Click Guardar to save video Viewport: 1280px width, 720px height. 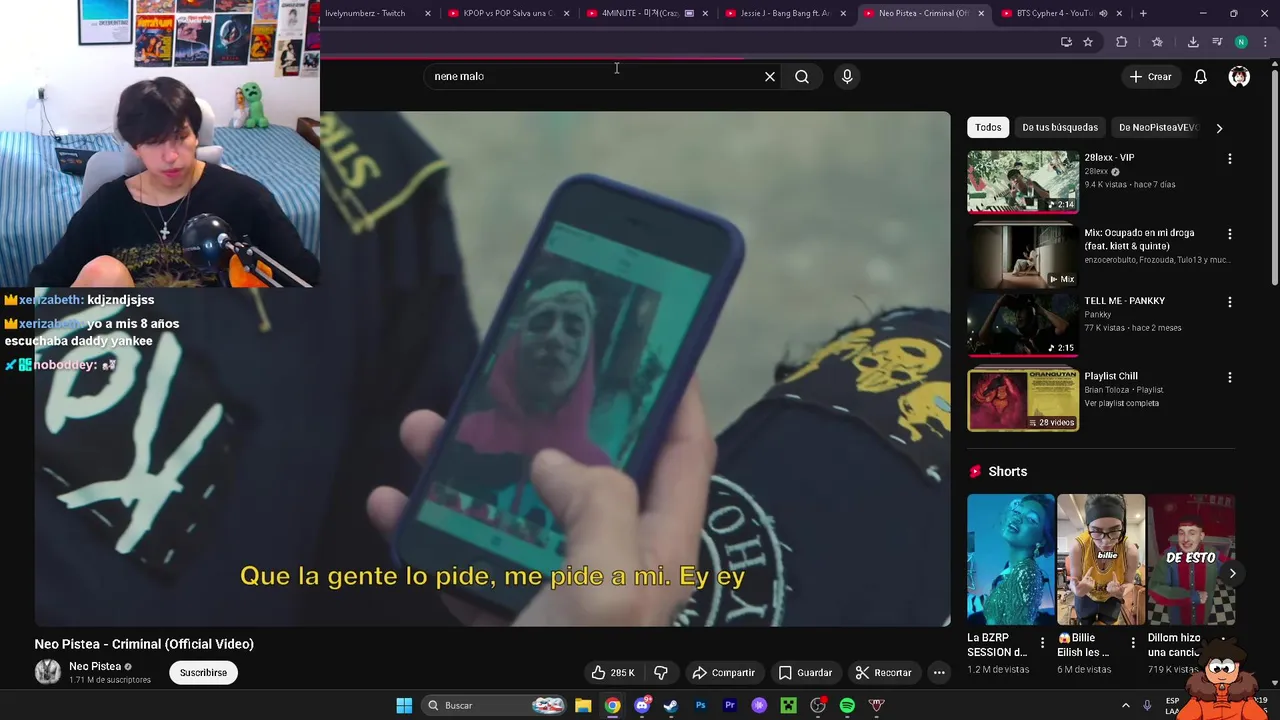(x=805, y=673)
